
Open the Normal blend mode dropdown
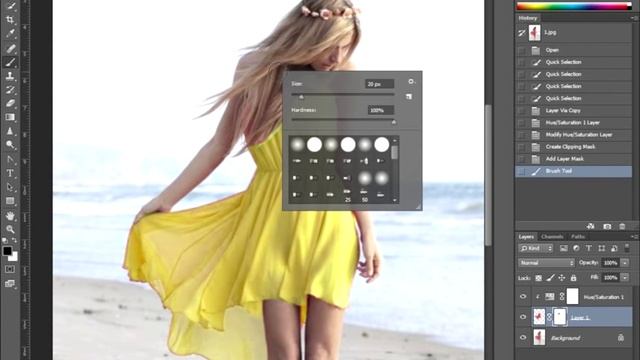tap(547, 263)
